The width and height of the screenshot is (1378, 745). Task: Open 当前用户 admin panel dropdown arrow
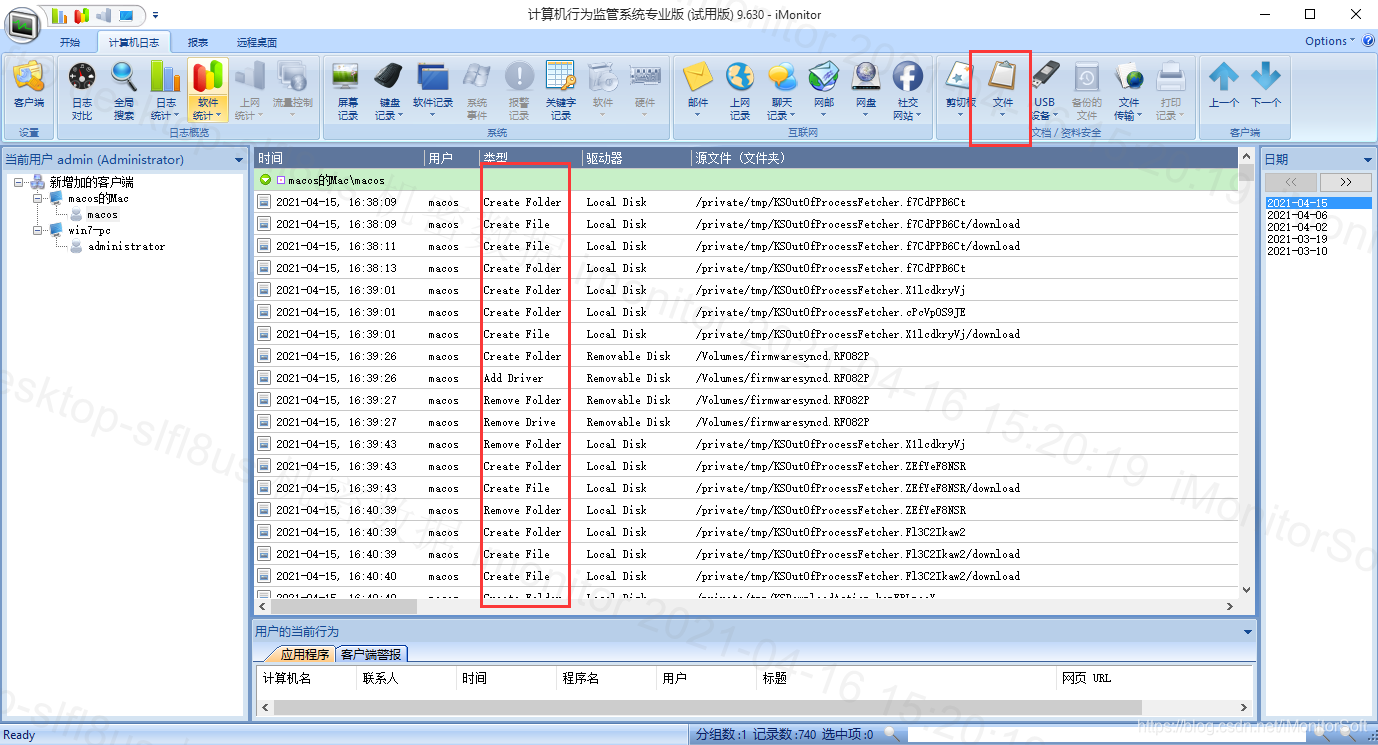click(x=238, y=159)
